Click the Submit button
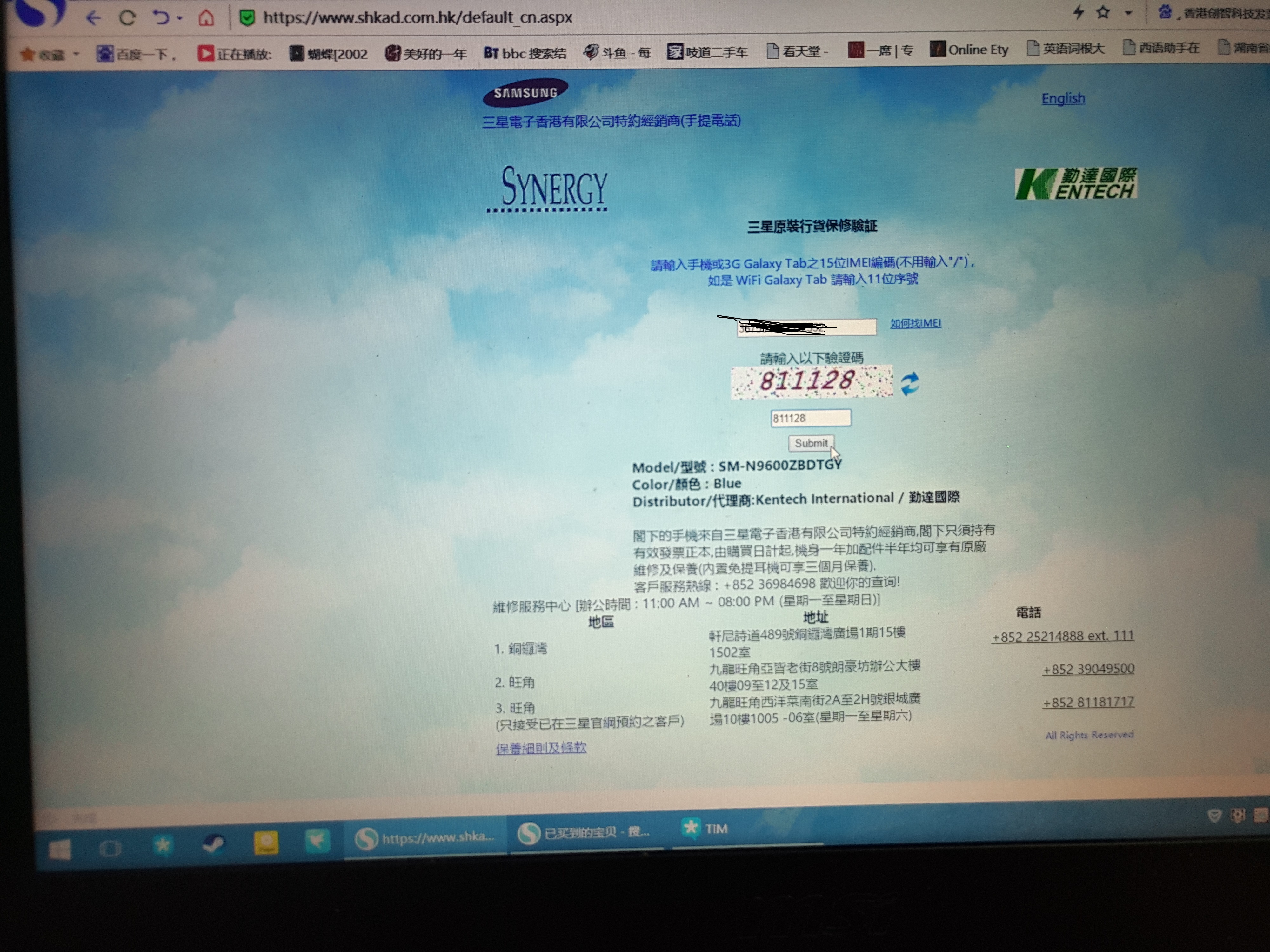Image resolution: width=1270 pixels, height=952 pixels. [x=811, y=443]
